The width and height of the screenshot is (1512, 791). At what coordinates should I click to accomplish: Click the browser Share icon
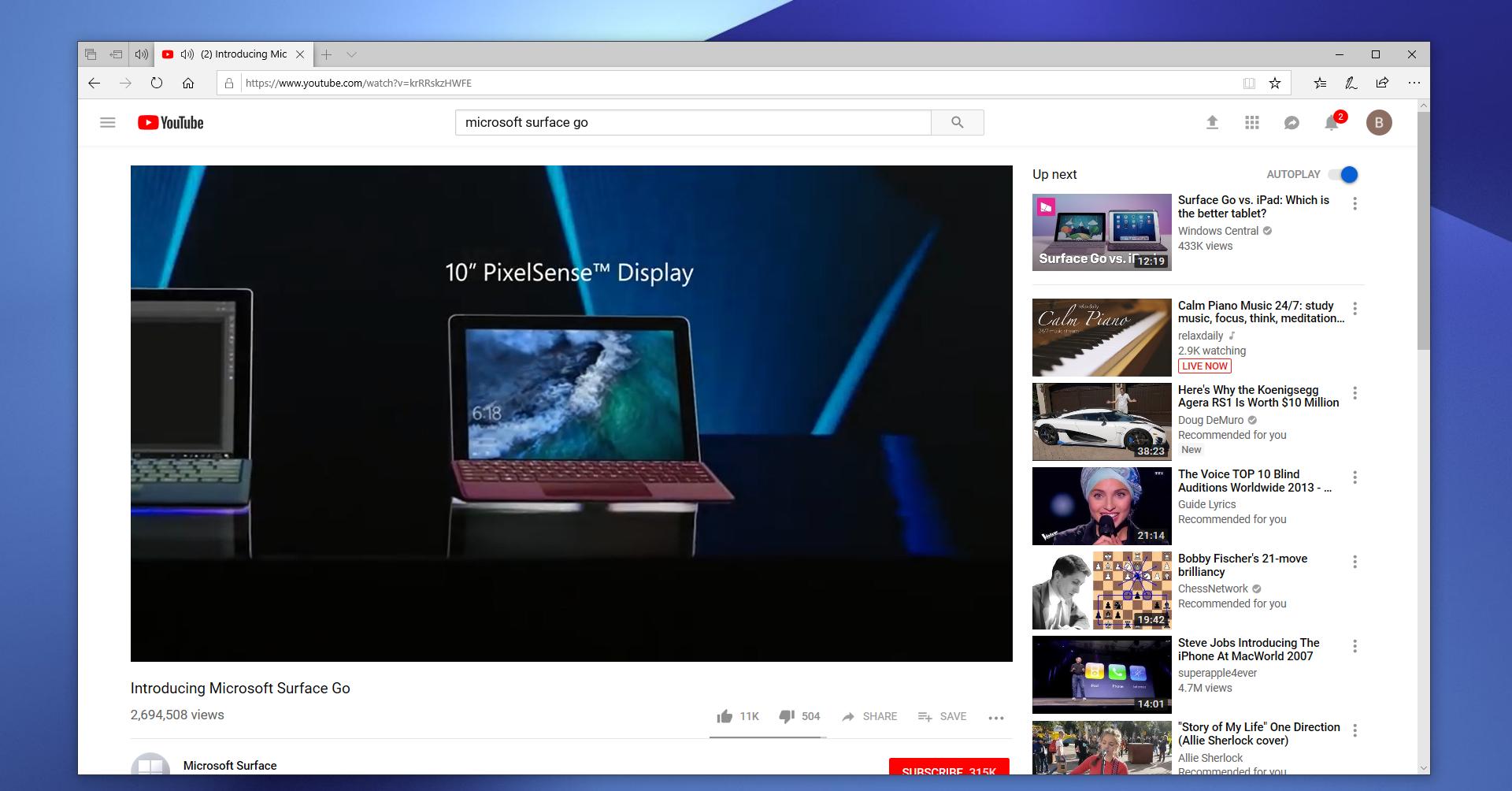(x=1382, y=83)
